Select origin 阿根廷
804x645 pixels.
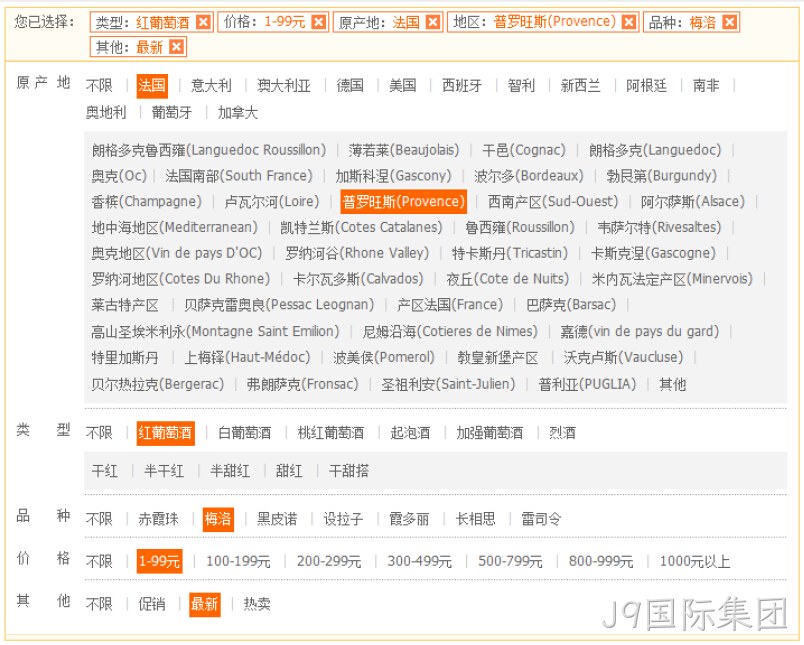pyautogui.click(x=647, y=86)
